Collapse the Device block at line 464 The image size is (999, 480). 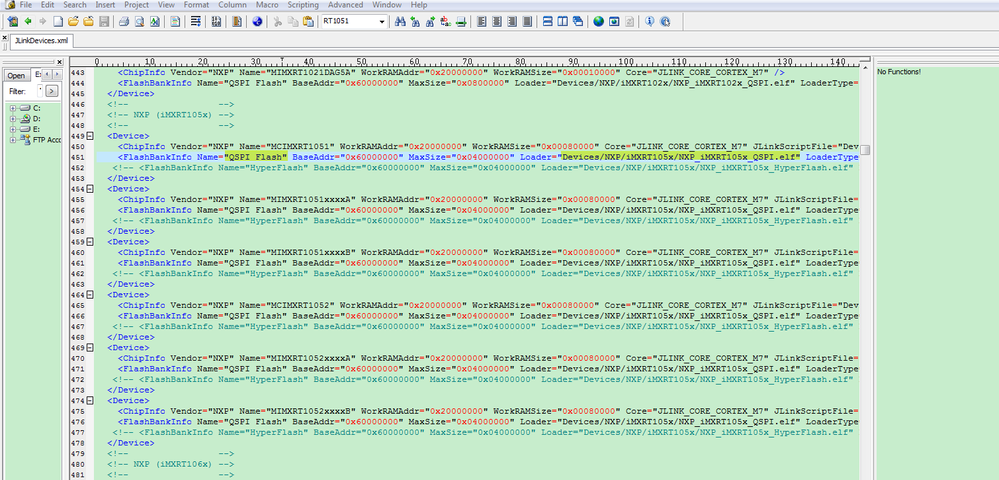[x=90, y=295]
